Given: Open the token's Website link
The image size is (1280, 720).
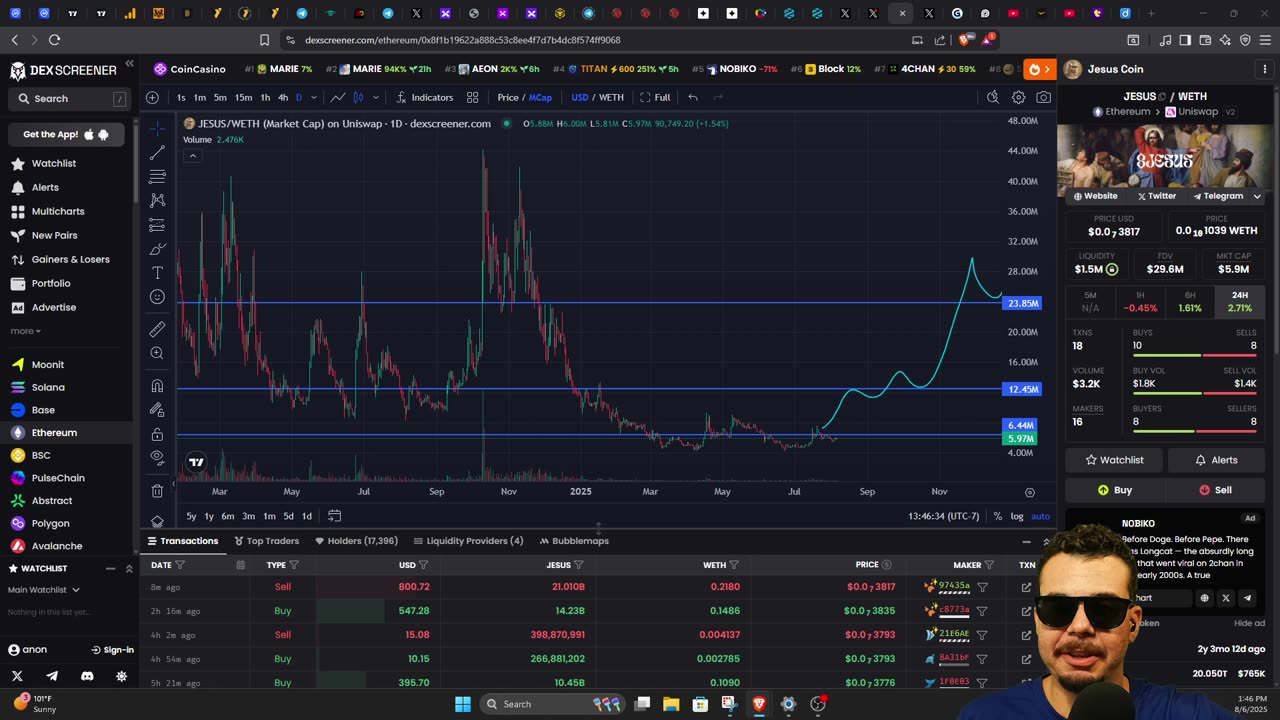Looking at the screenshot, I should (1096, 196).
